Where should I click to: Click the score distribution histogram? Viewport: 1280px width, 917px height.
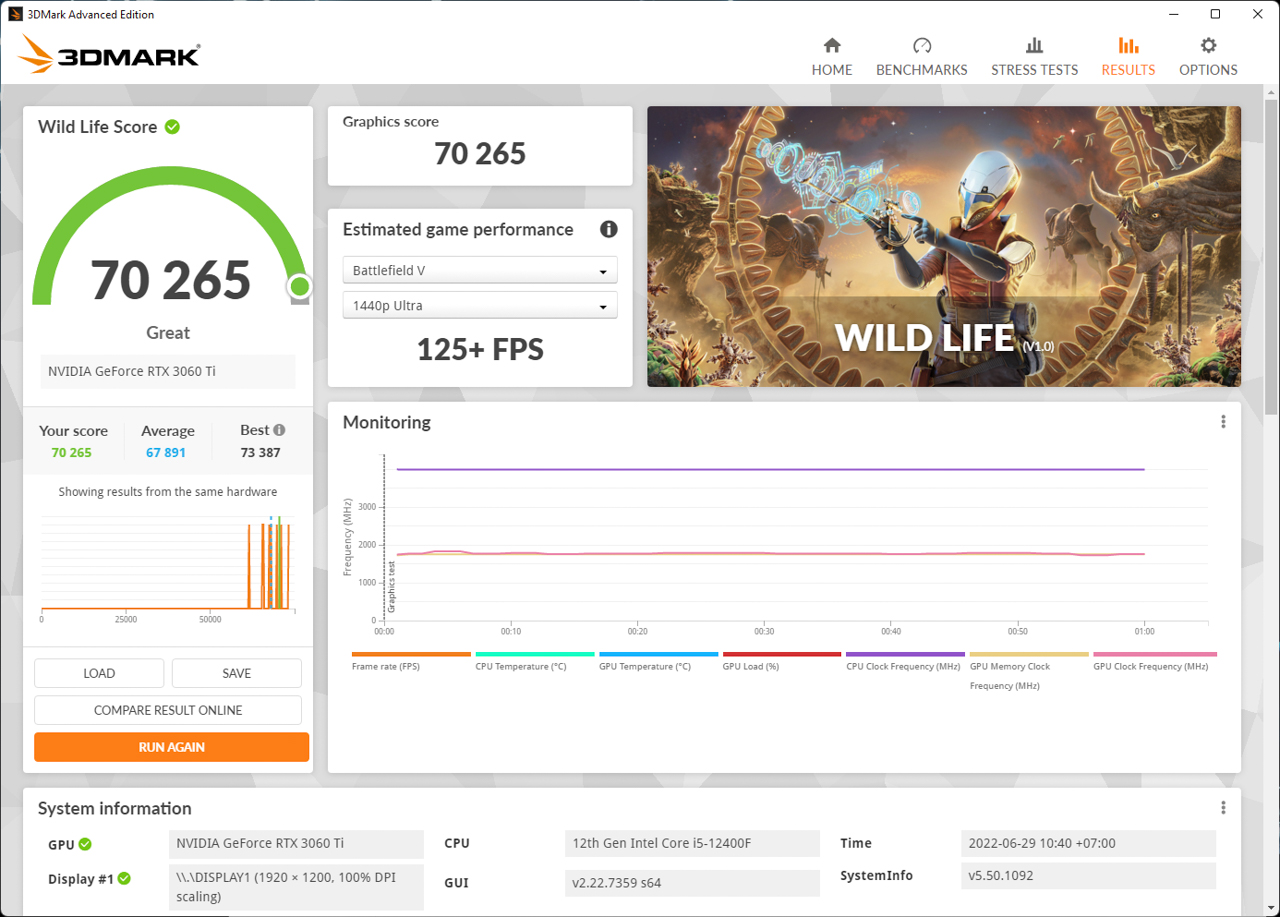(x=168, y=565)
